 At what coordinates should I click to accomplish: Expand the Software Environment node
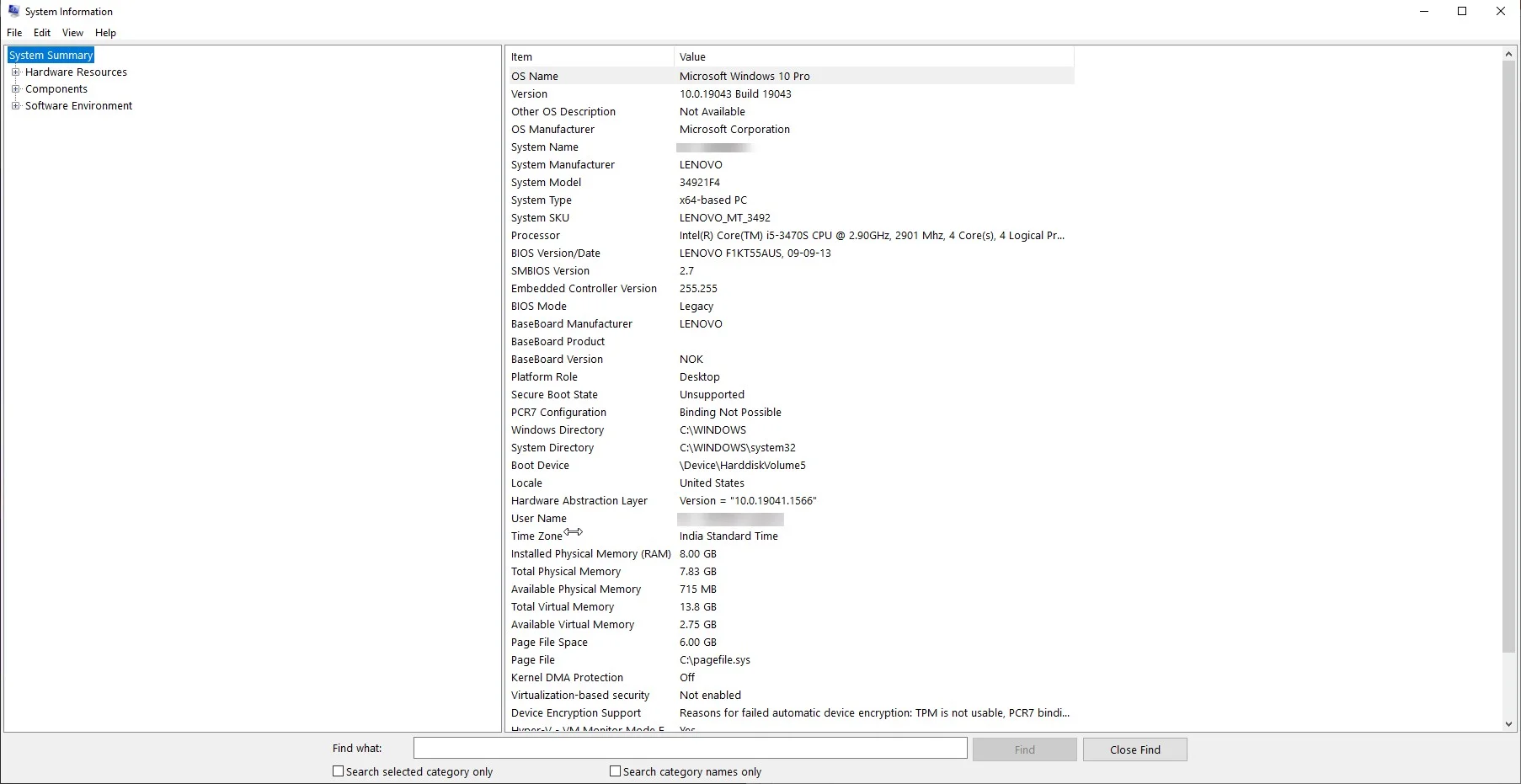pyautogui.click(x=15, y=105)
